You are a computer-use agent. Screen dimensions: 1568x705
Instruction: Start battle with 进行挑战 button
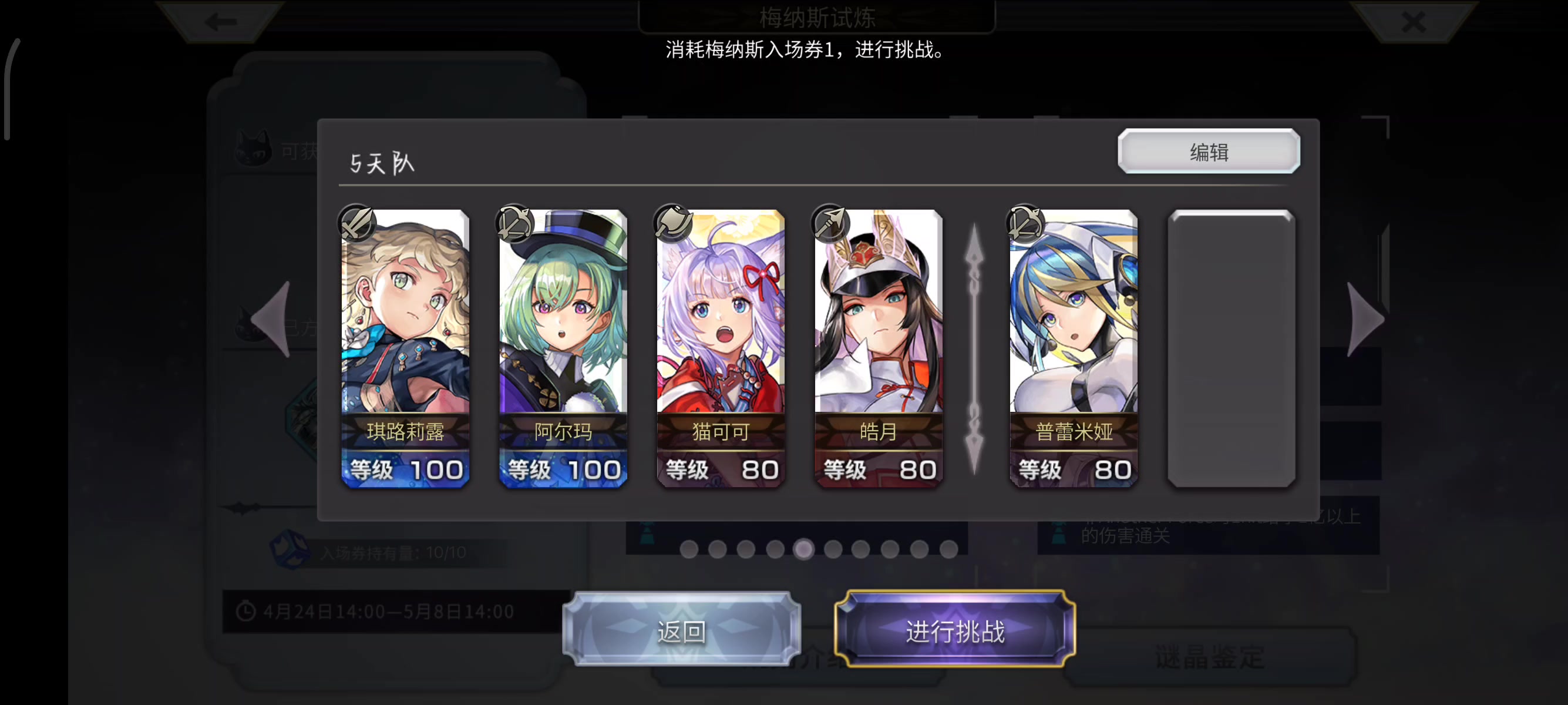click(x=954, y=630)
